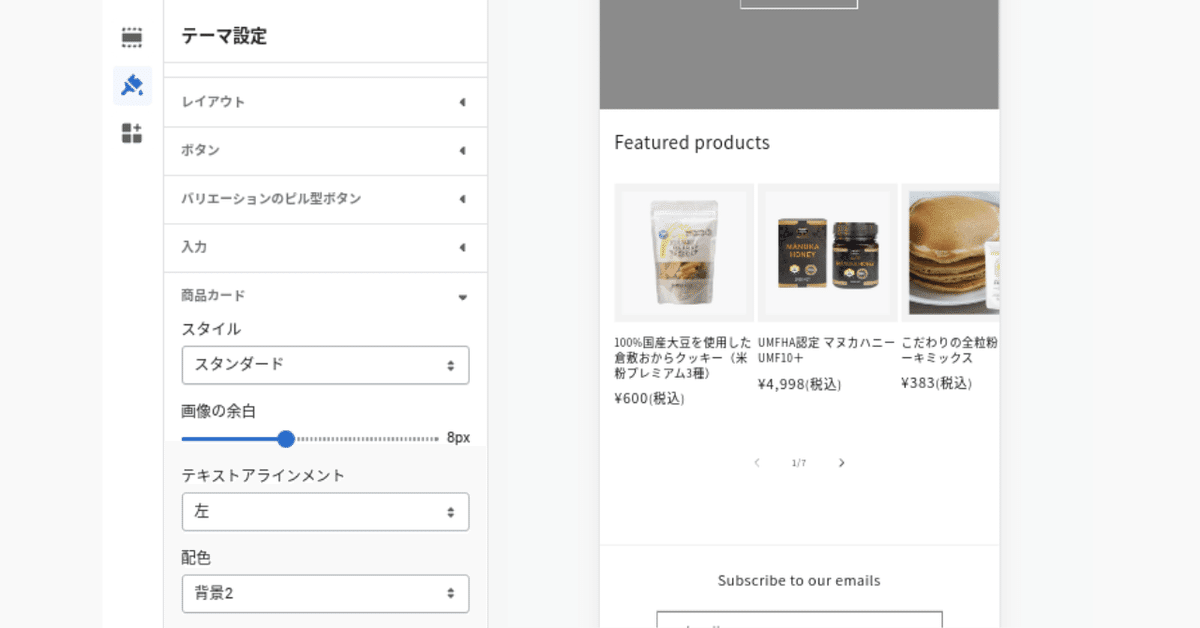Expand the 入力 section
This screenshot has width=1200, height=628.
325,247
